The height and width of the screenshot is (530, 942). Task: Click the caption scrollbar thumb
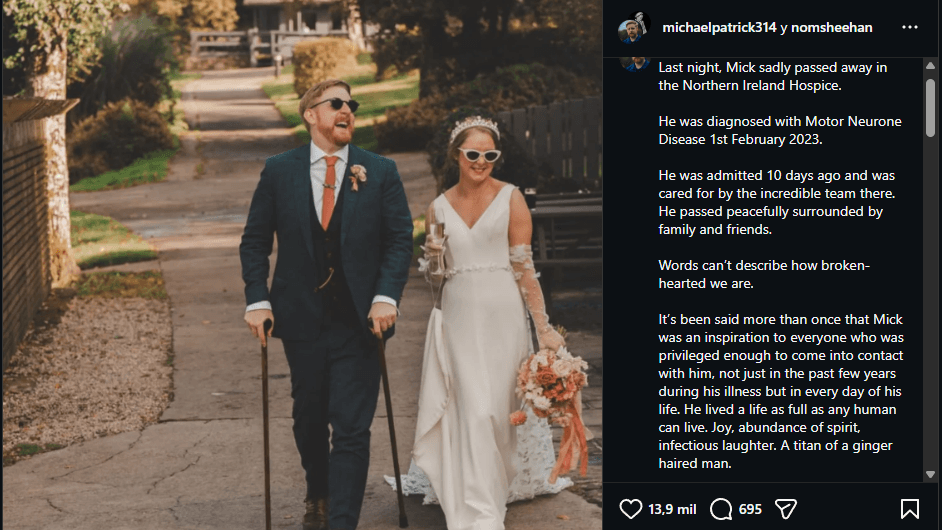pos(930,108)
